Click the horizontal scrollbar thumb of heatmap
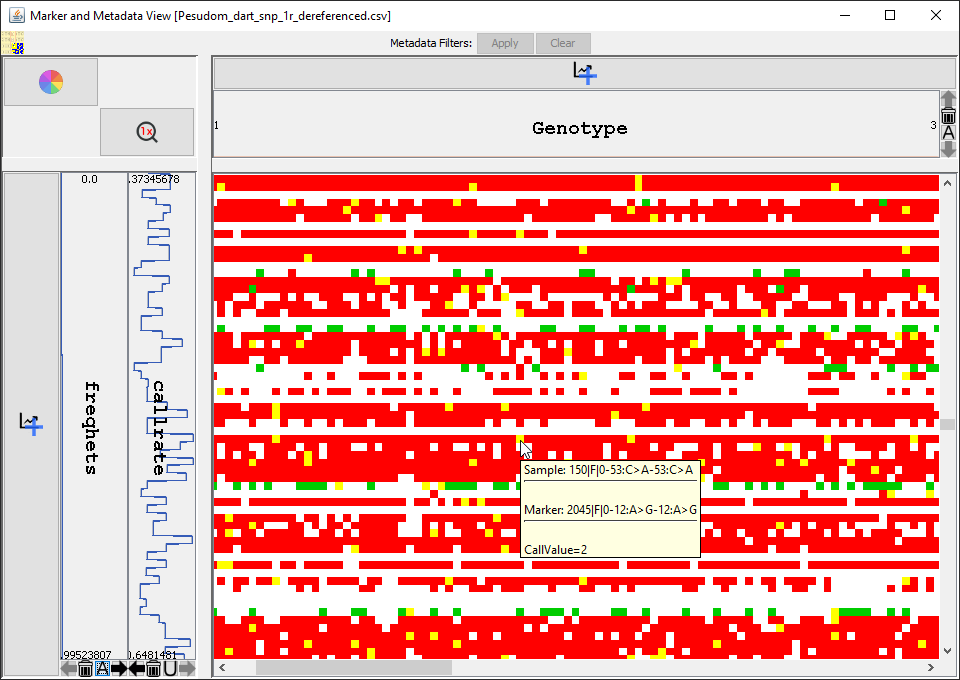The width and height of the screenshot is (960, 680). click(x=353, y=667)
